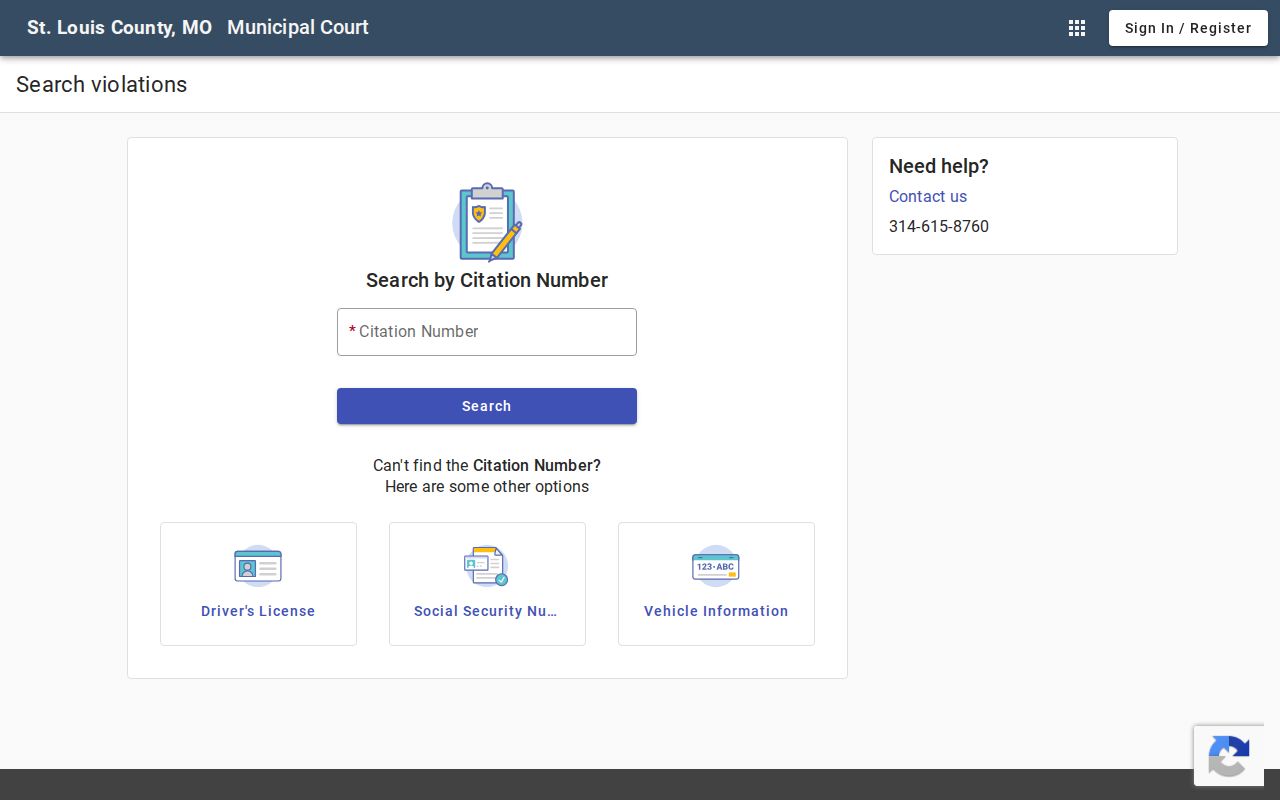Image resolution: width=1280 pixels, height=800 pixels.
Task: Click Municipal Court header text
Action: click(298, 28)
